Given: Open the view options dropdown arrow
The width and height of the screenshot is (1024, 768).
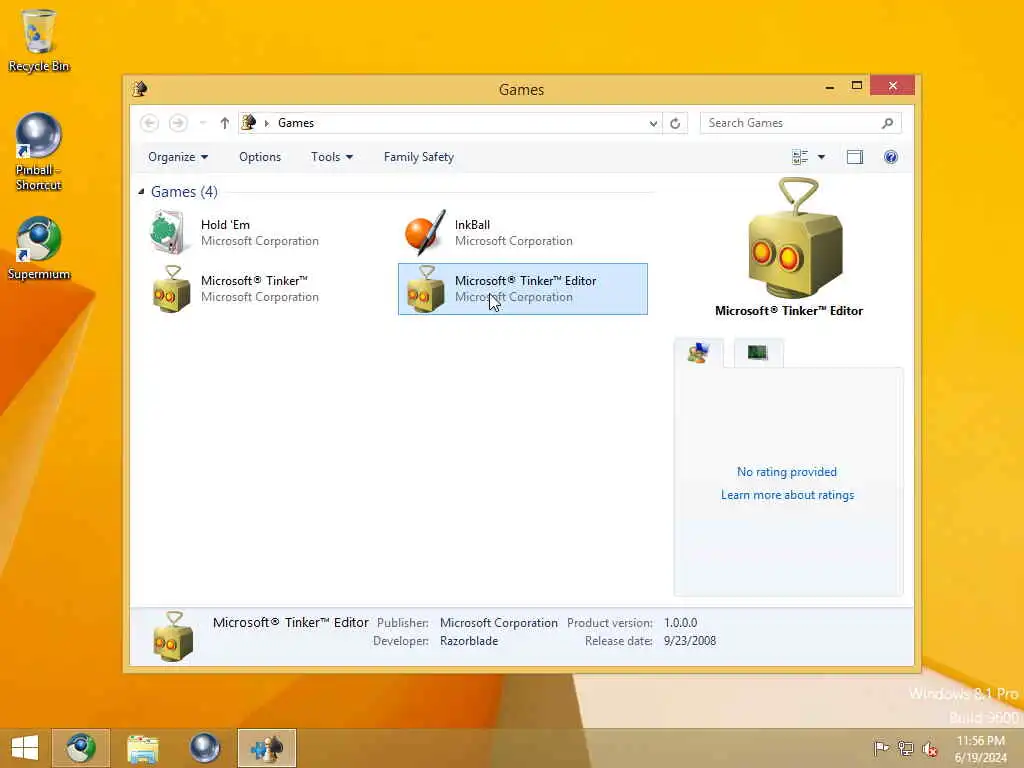Looking at the screenshot, I should (822, 157).
